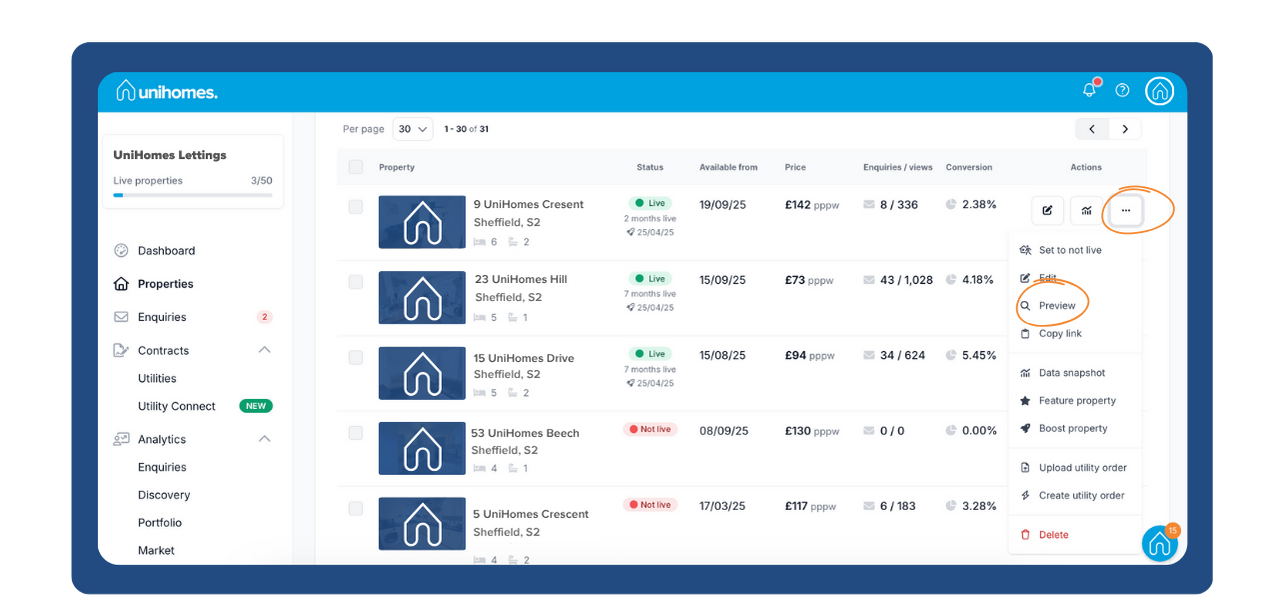Open the chat widget with 15 badge

click(1159, 543)
